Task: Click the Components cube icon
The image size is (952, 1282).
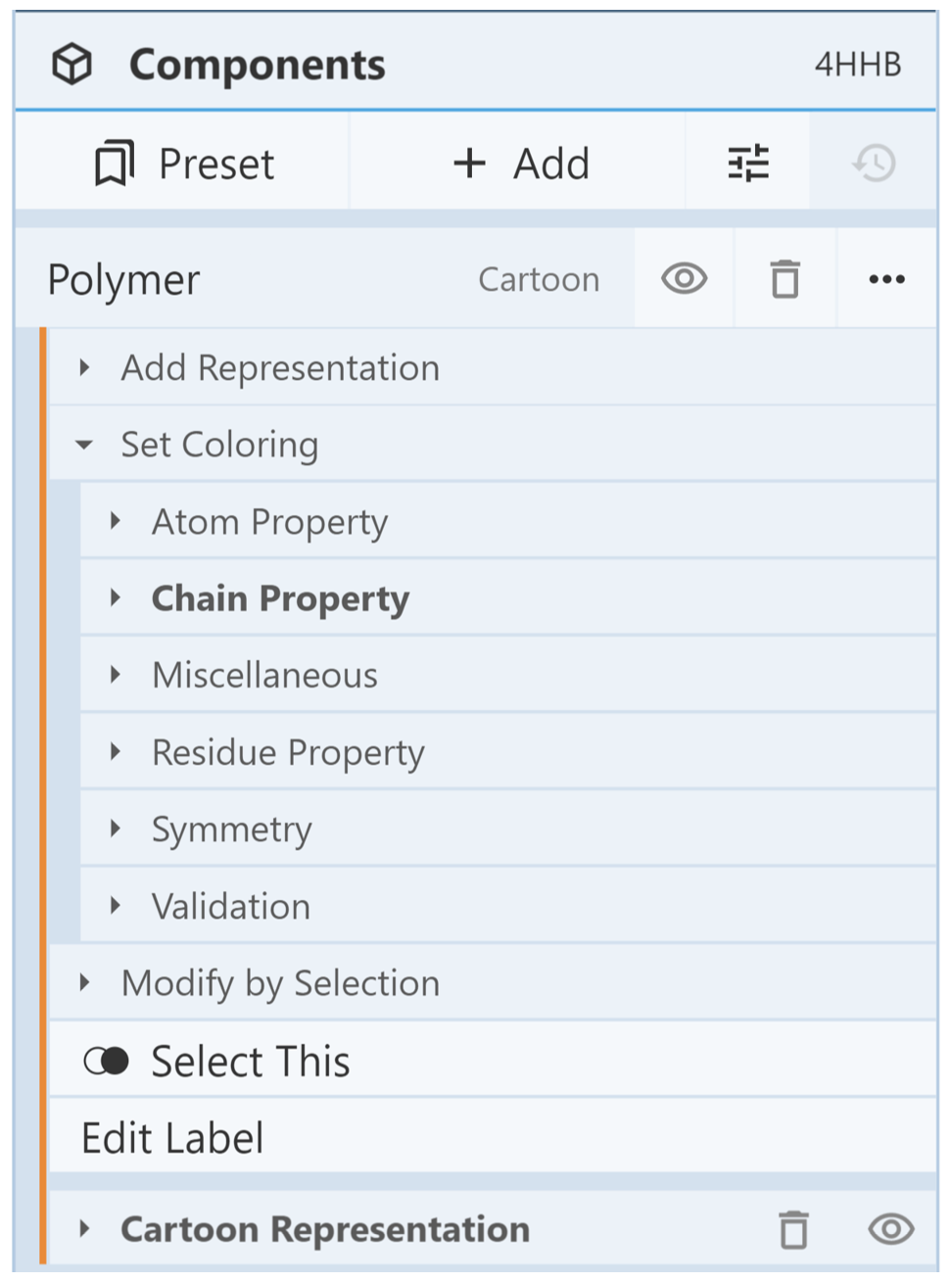Action: coord(72,65)
